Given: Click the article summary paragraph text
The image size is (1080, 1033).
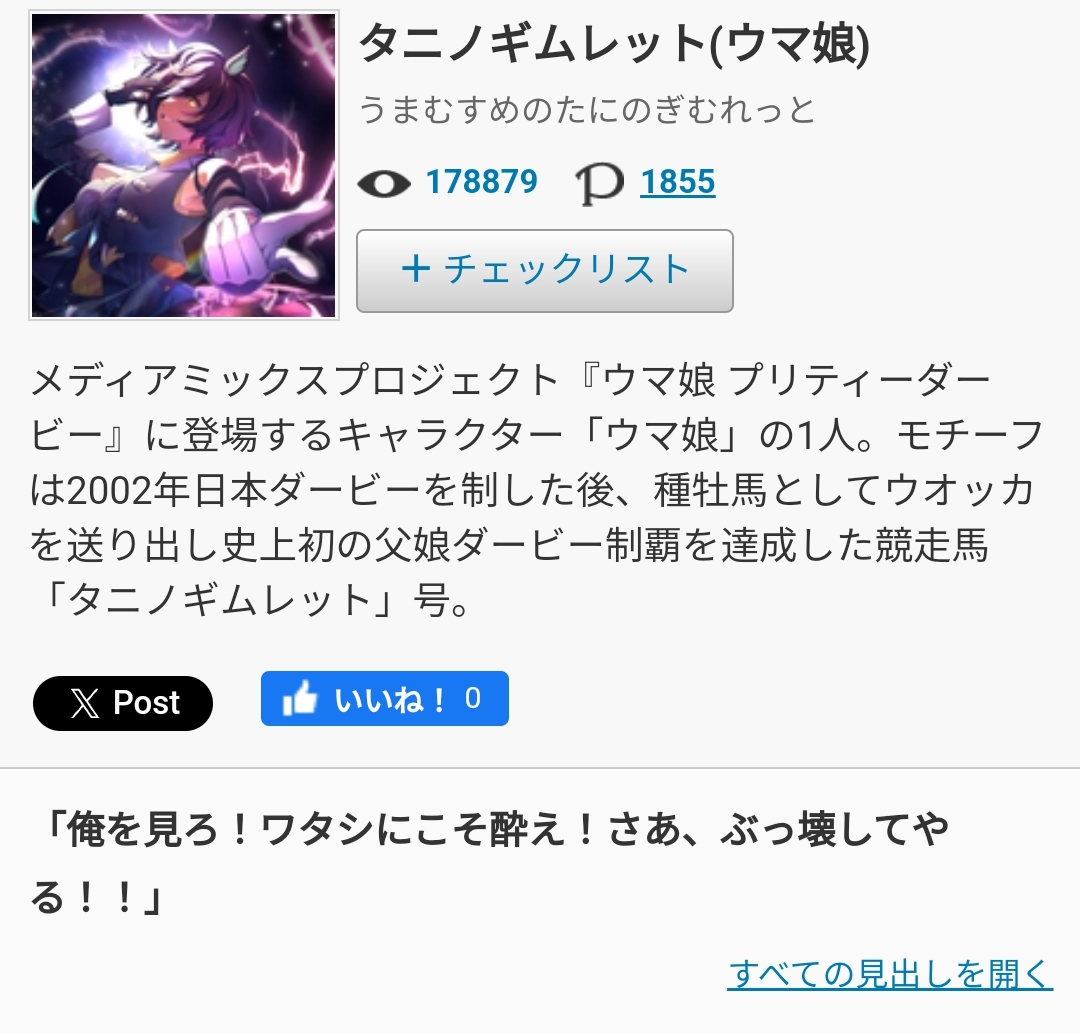Looking at the screenshot, I should pos(537,490).
